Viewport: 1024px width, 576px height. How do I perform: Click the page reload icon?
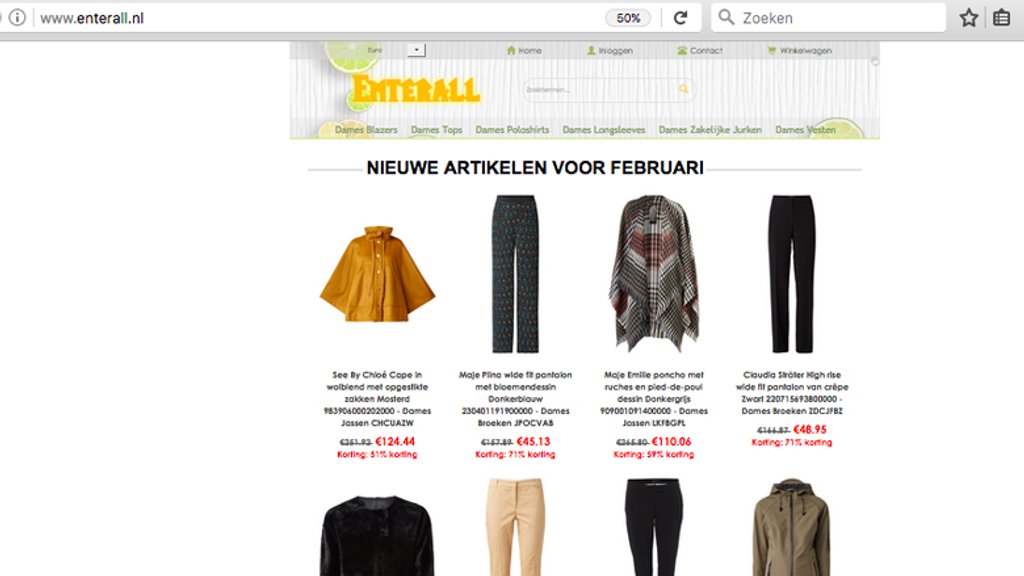pyautogui.click(x=680, y=18)
